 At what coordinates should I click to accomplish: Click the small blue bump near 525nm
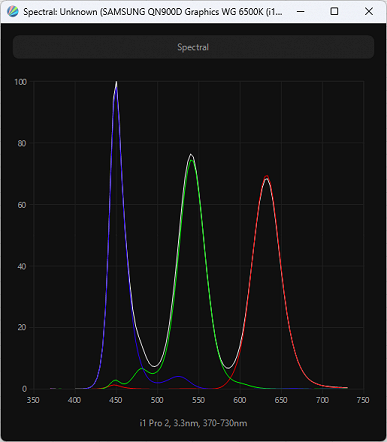(178, 376)
